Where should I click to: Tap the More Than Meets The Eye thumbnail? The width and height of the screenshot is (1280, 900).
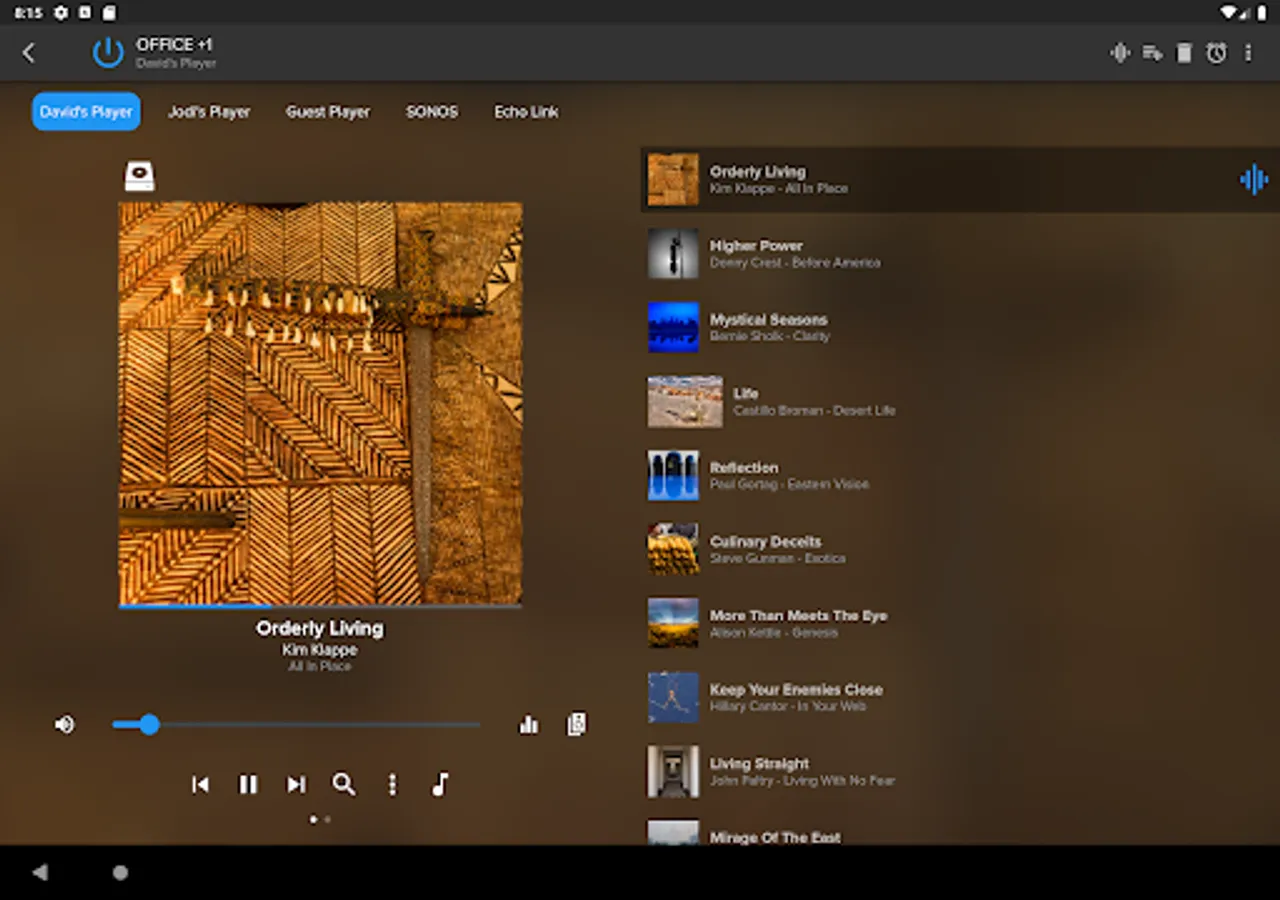673,624
